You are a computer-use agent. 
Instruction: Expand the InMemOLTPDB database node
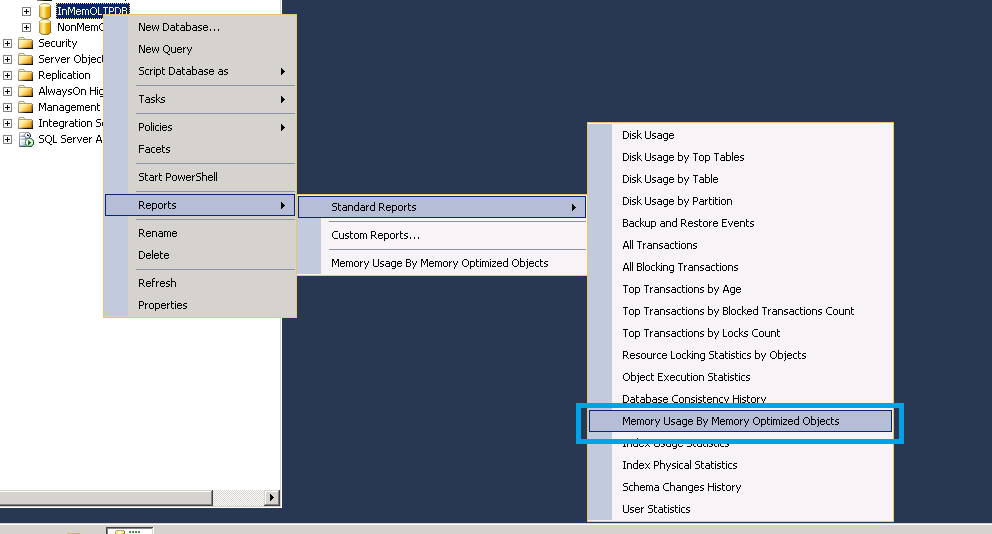(x=27, y=11)
